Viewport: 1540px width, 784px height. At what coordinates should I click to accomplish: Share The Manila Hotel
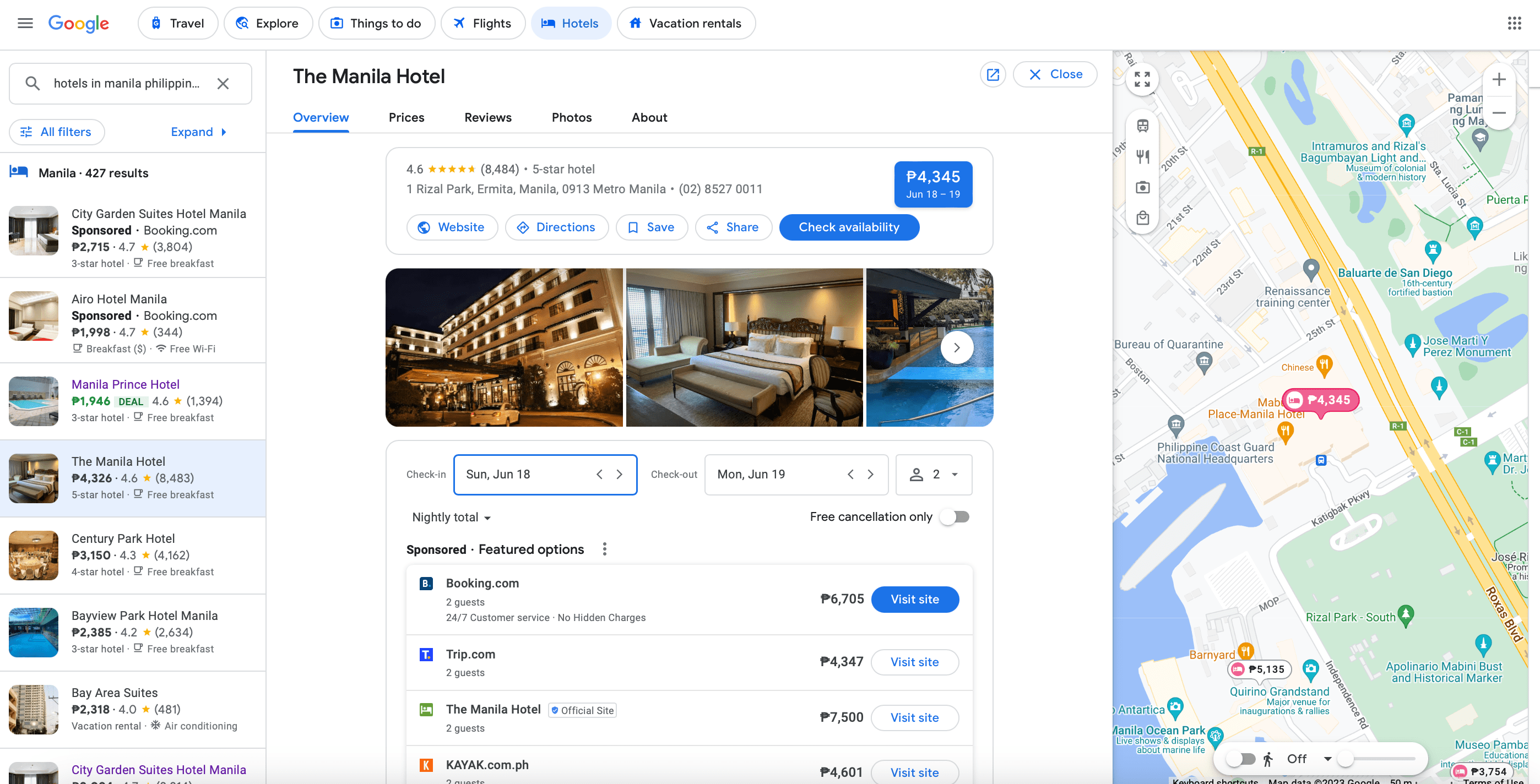point(734,228)
